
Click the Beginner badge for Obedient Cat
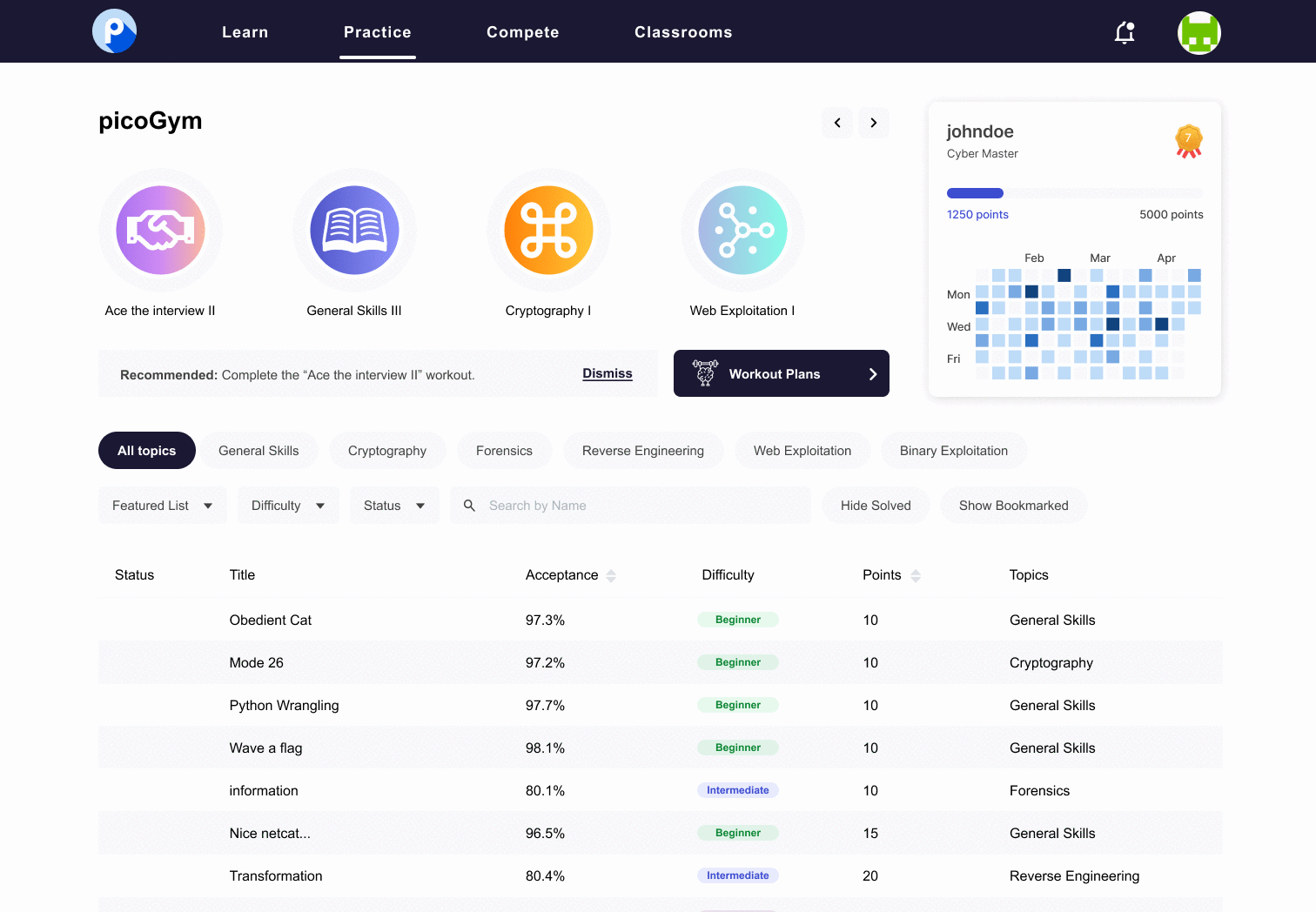tap(738, 620)
